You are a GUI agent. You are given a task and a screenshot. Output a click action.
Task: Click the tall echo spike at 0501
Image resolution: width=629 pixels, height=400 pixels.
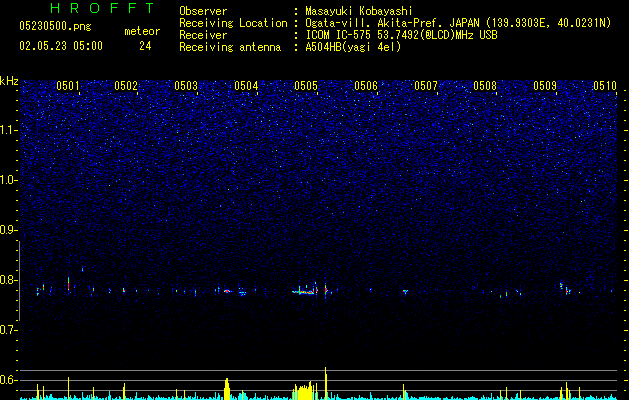(x=69, y=284)
